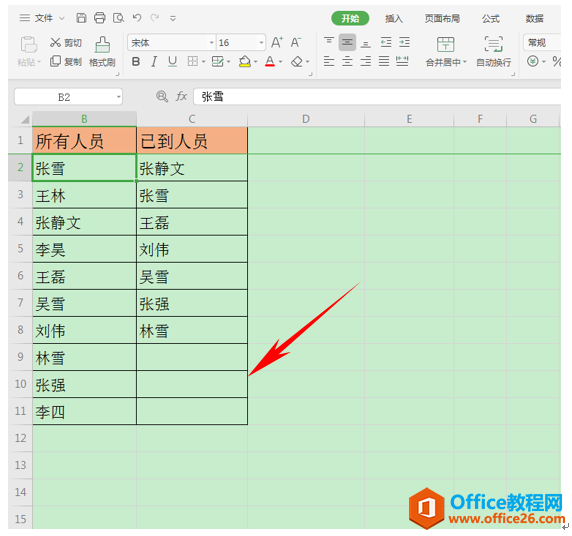Switch to the 插入 tab
Screen dimensions: 572x536
394,18
